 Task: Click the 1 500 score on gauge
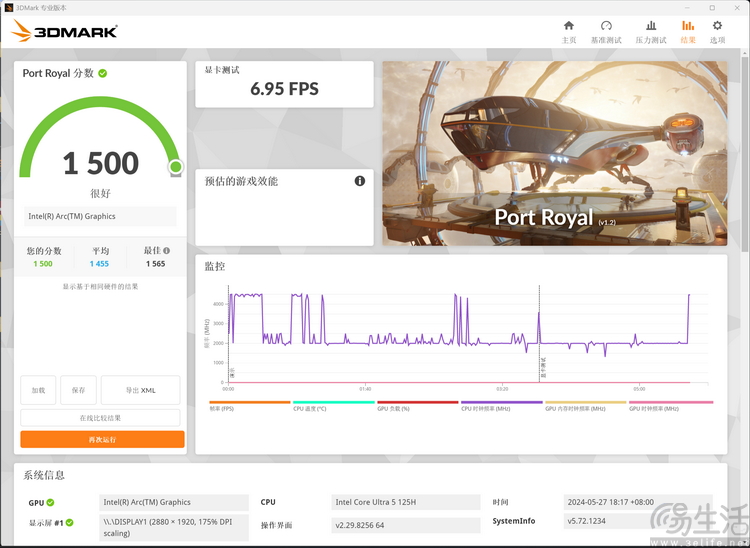[100, 163]
